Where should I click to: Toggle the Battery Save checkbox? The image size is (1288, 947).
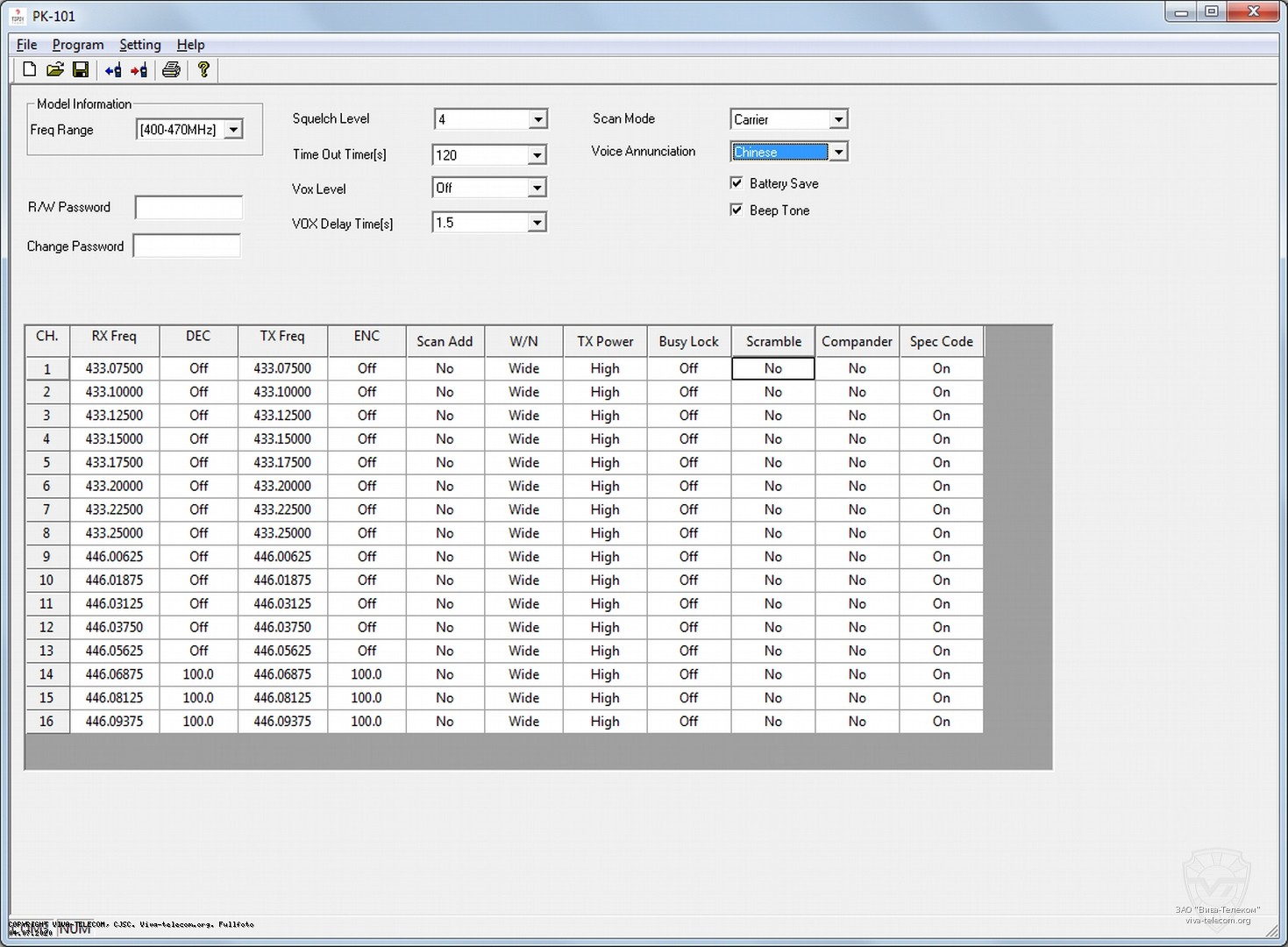737,183
